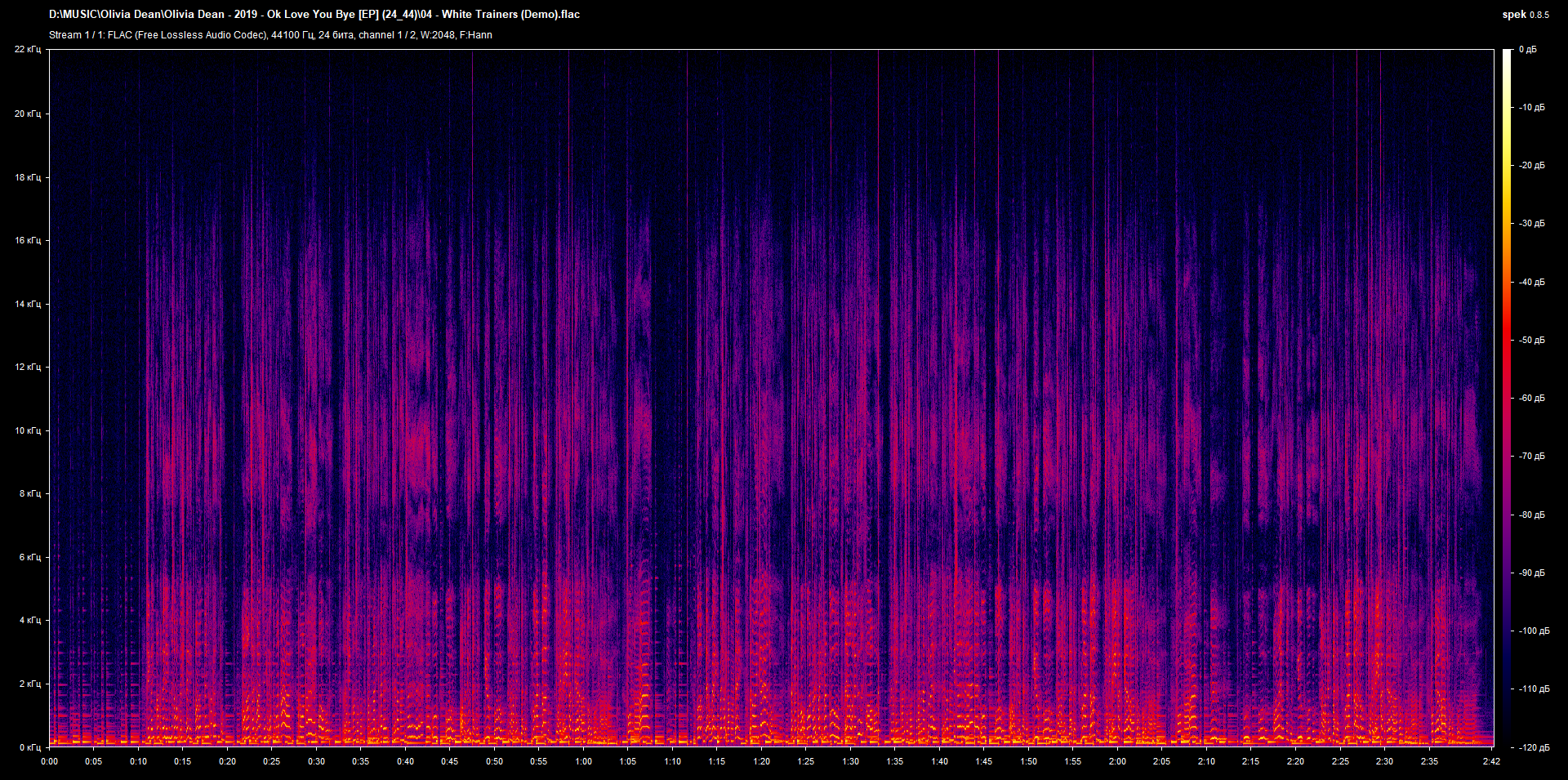1568x780 pixels.
Task: Click the 18 кГц frequency axis label
Action: click(x=28, y=177)
